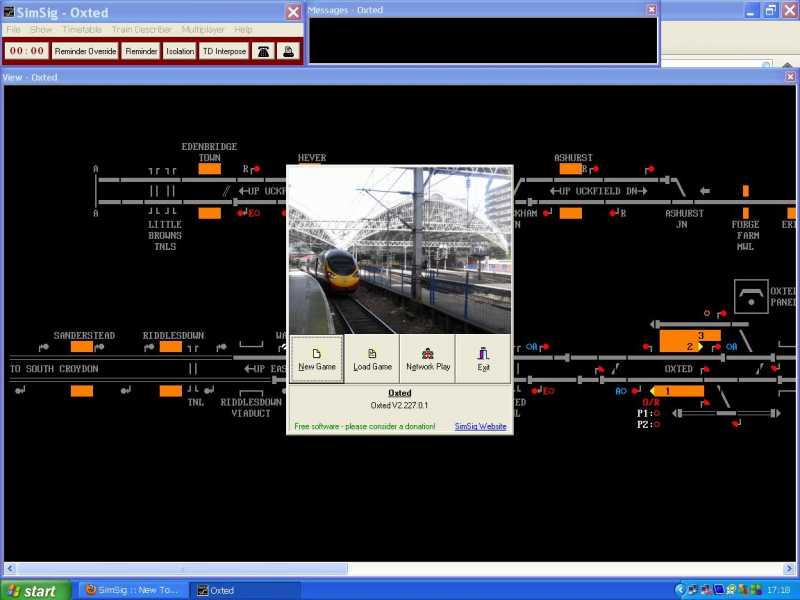Select the Oxted taskbar item

pyautogui.click(x=245, y=590)
